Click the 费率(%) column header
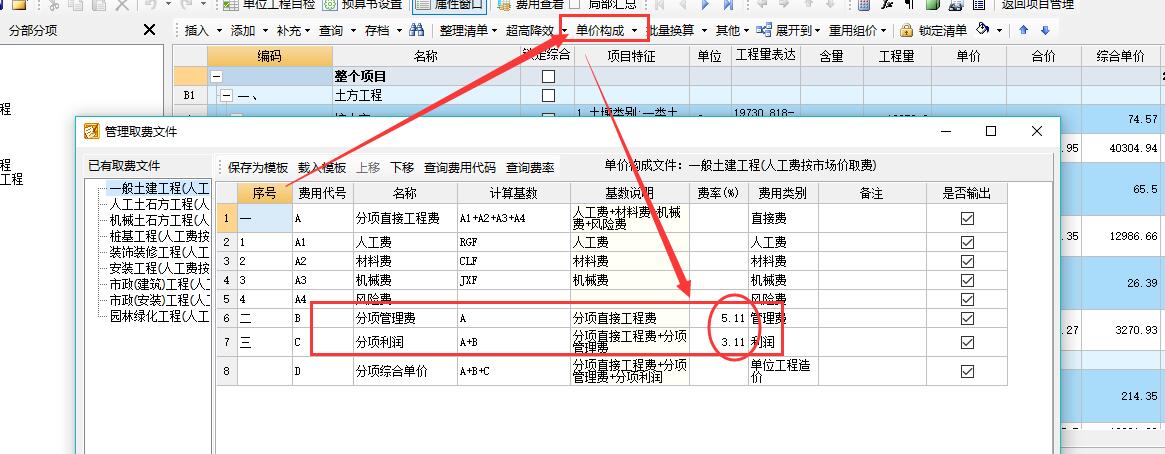The image size is (1165, 454). pos(718,193)
